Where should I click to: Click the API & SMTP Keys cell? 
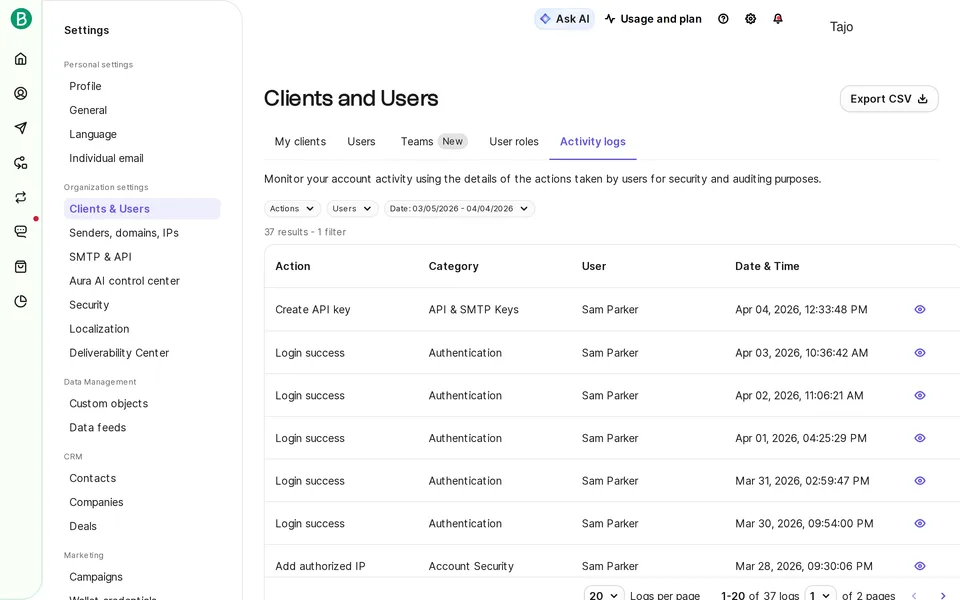pos(473,309)
